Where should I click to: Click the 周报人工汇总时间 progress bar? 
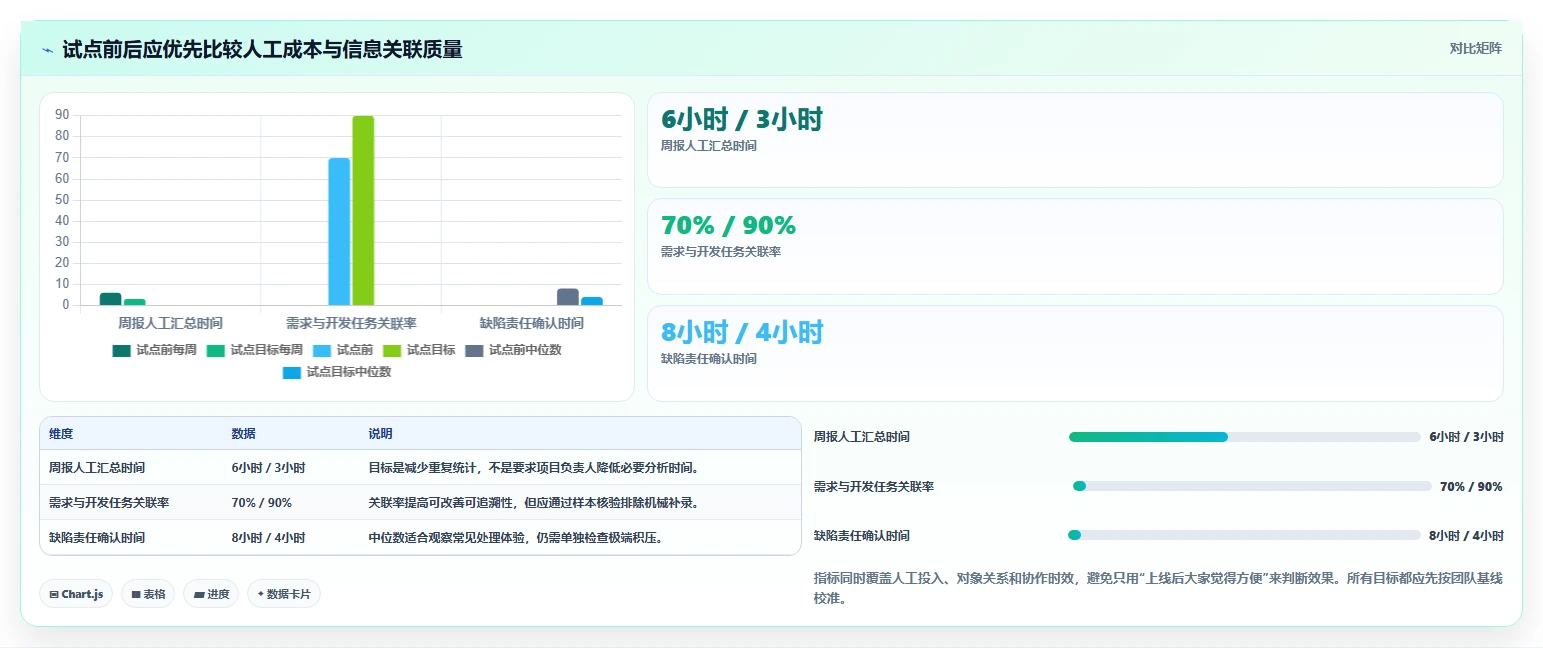tap(1244, 437)
